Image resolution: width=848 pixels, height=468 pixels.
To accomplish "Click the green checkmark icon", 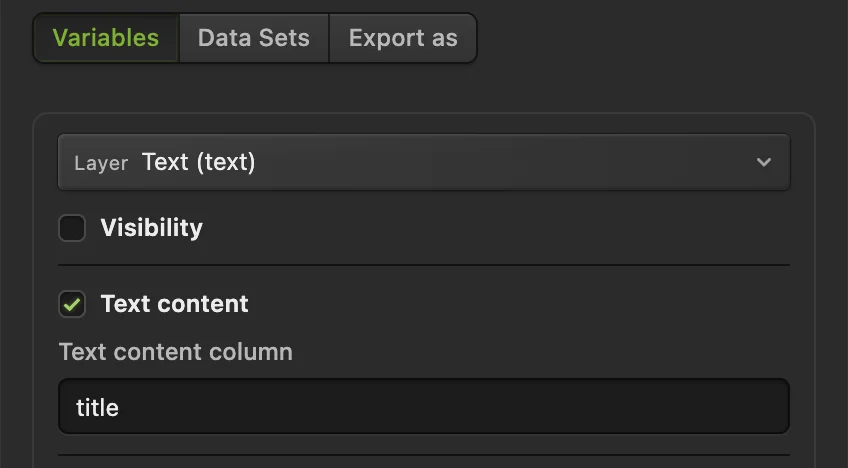I will (72, 305).
